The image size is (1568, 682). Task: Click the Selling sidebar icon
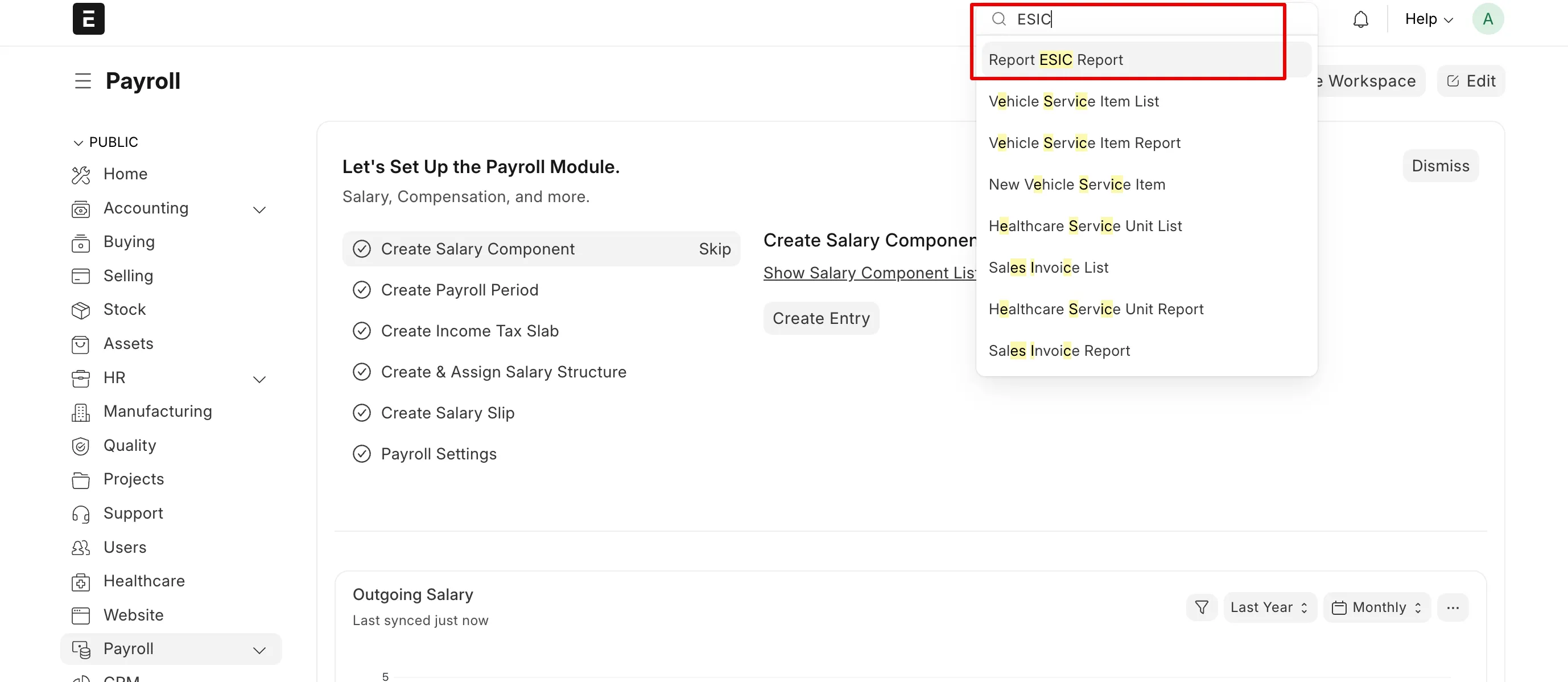80,277
